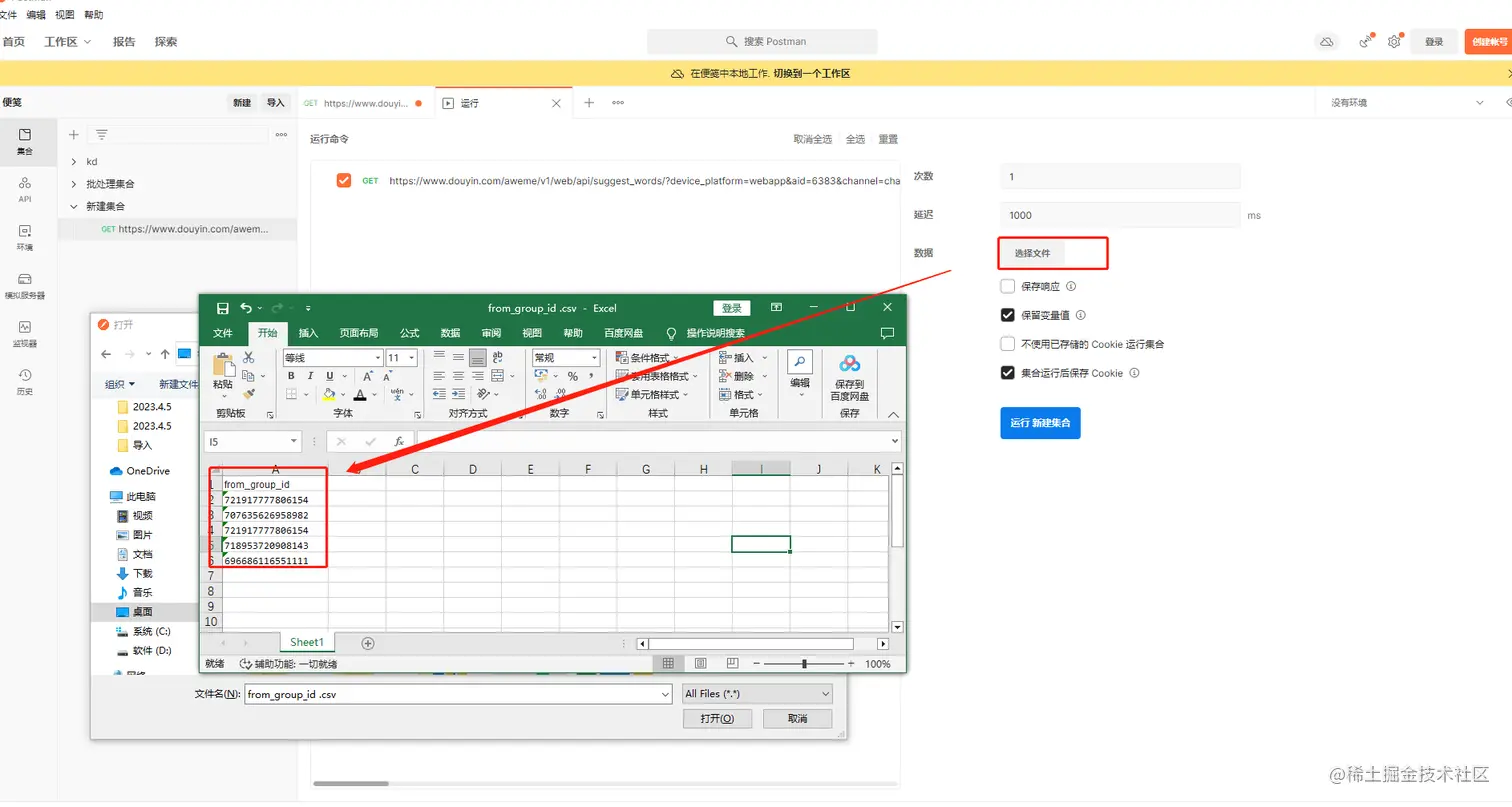Click the Increase Font Size icon in Excel
Image resolution: width=1512 pixels, height=807 pixels.
click(367, 376)
